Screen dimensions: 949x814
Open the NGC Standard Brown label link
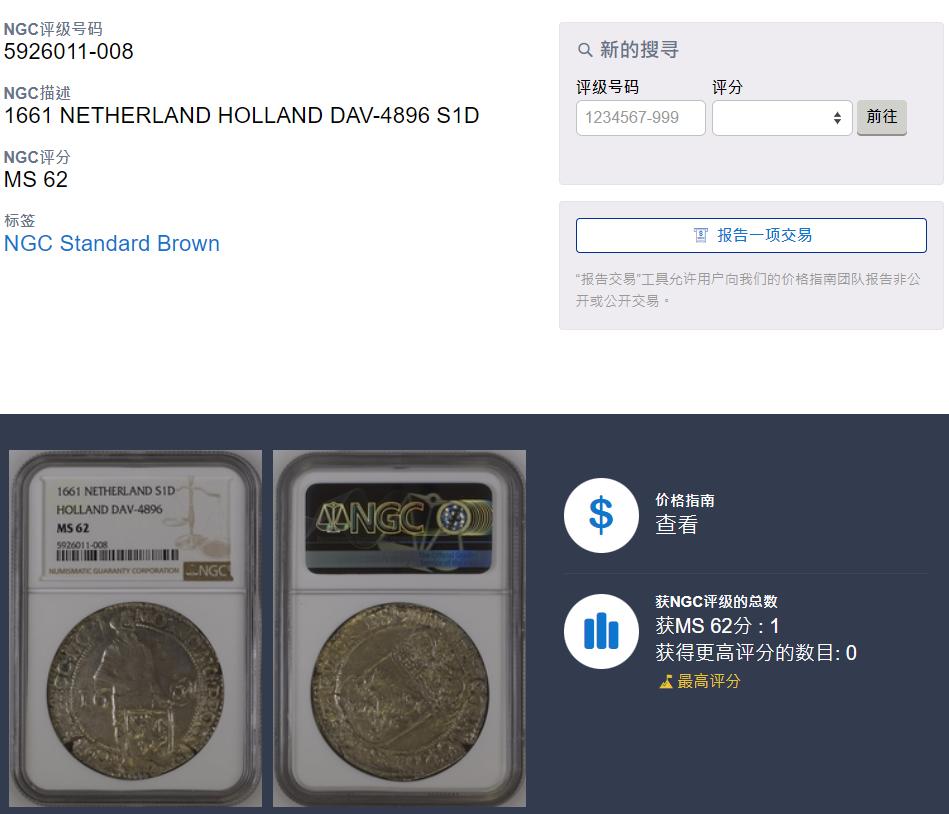(112, 243)
